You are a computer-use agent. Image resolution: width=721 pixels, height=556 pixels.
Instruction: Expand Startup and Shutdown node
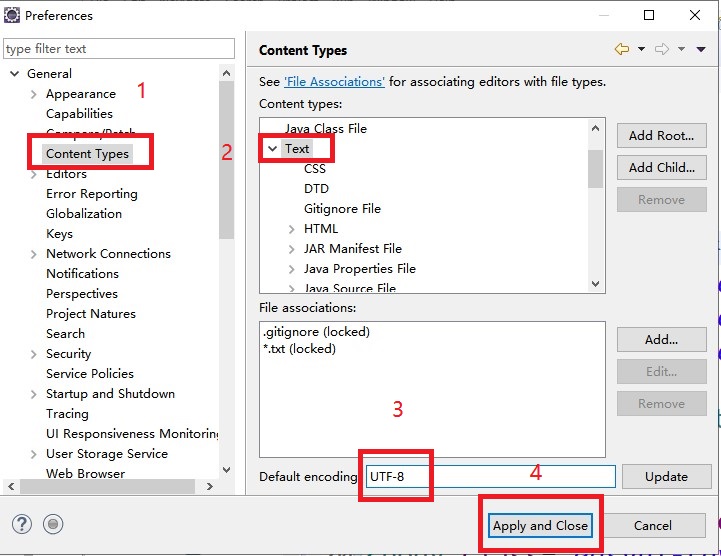(x=33, y=394)
